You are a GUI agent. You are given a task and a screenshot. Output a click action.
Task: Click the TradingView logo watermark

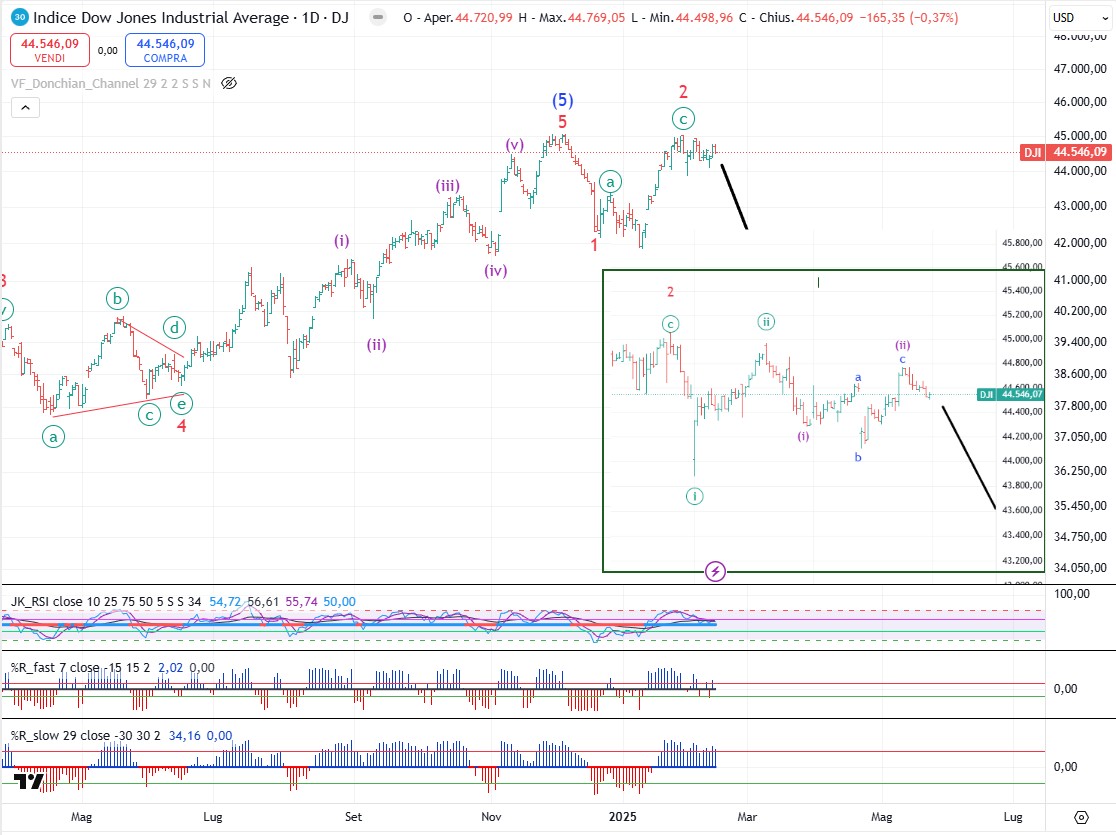29,782
